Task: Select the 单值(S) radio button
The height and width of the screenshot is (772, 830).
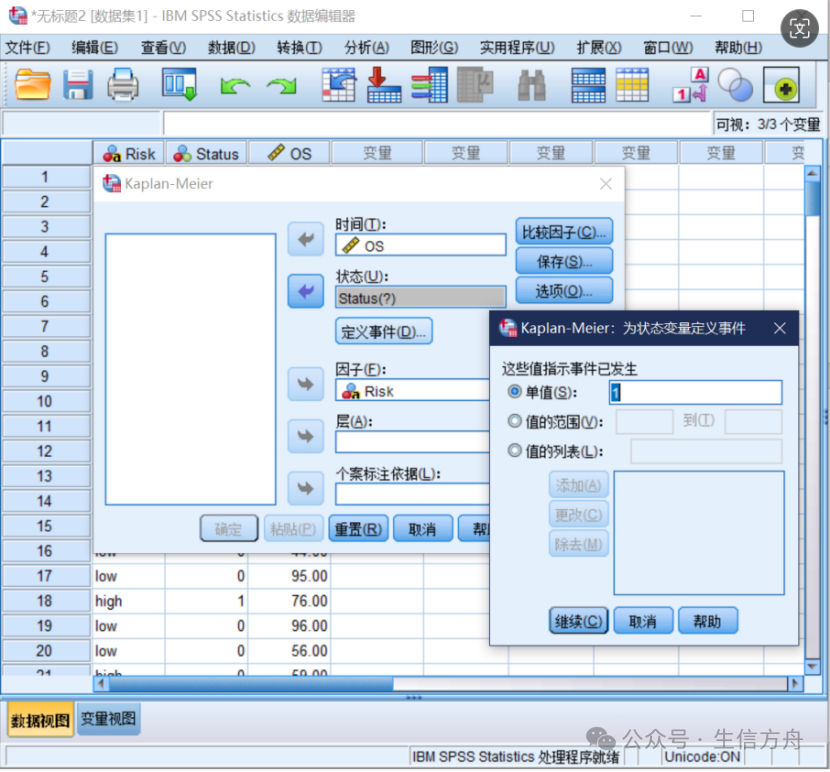Action: point(515,392)
